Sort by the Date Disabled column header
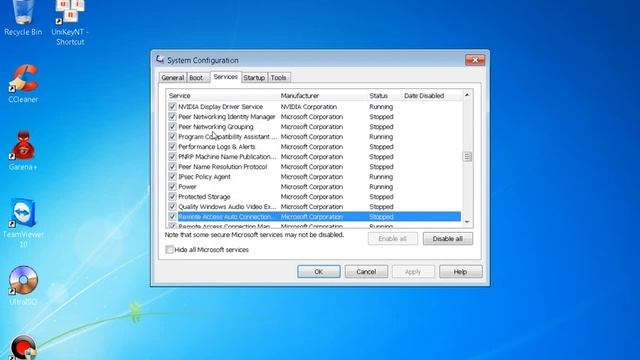The height and width of the screenshot is (360, 640). tap(432, 96)
